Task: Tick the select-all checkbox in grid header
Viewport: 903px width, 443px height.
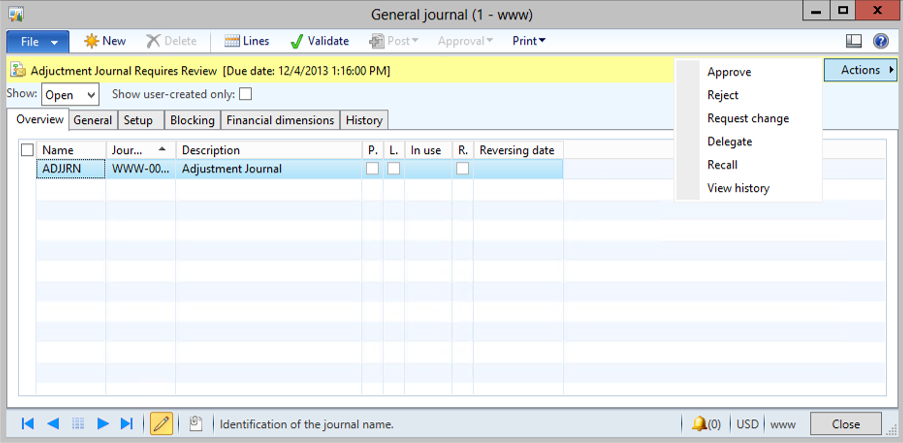Action: click(27, 150)
